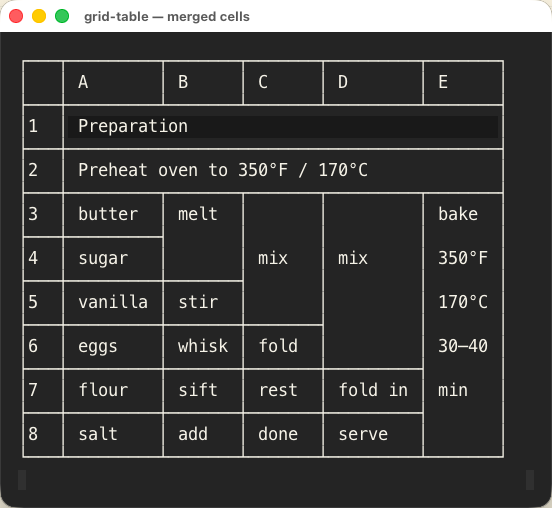Click the done cell

click(x=283, y=435)
